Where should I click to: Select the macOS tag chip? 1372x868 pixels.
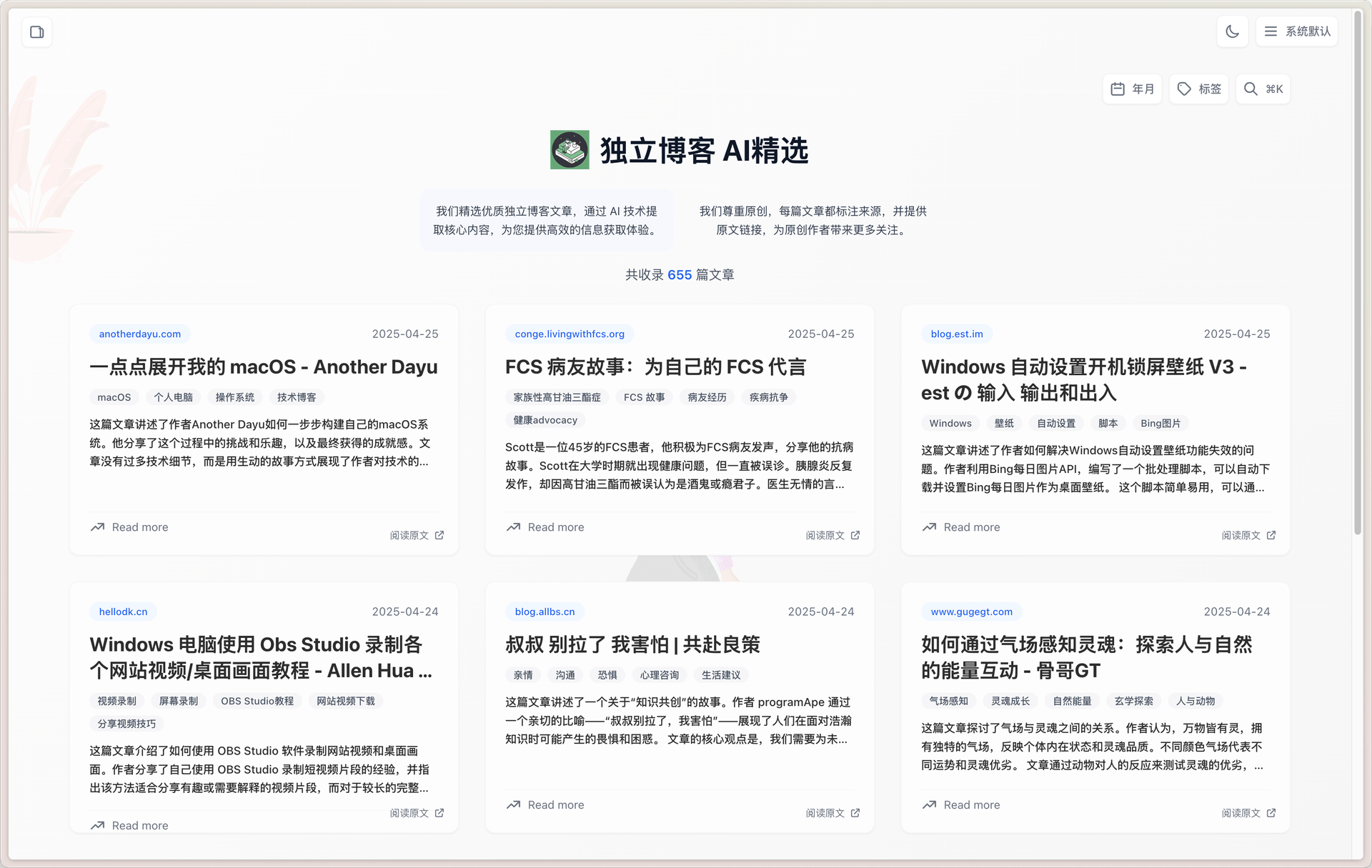coord(114,397)
